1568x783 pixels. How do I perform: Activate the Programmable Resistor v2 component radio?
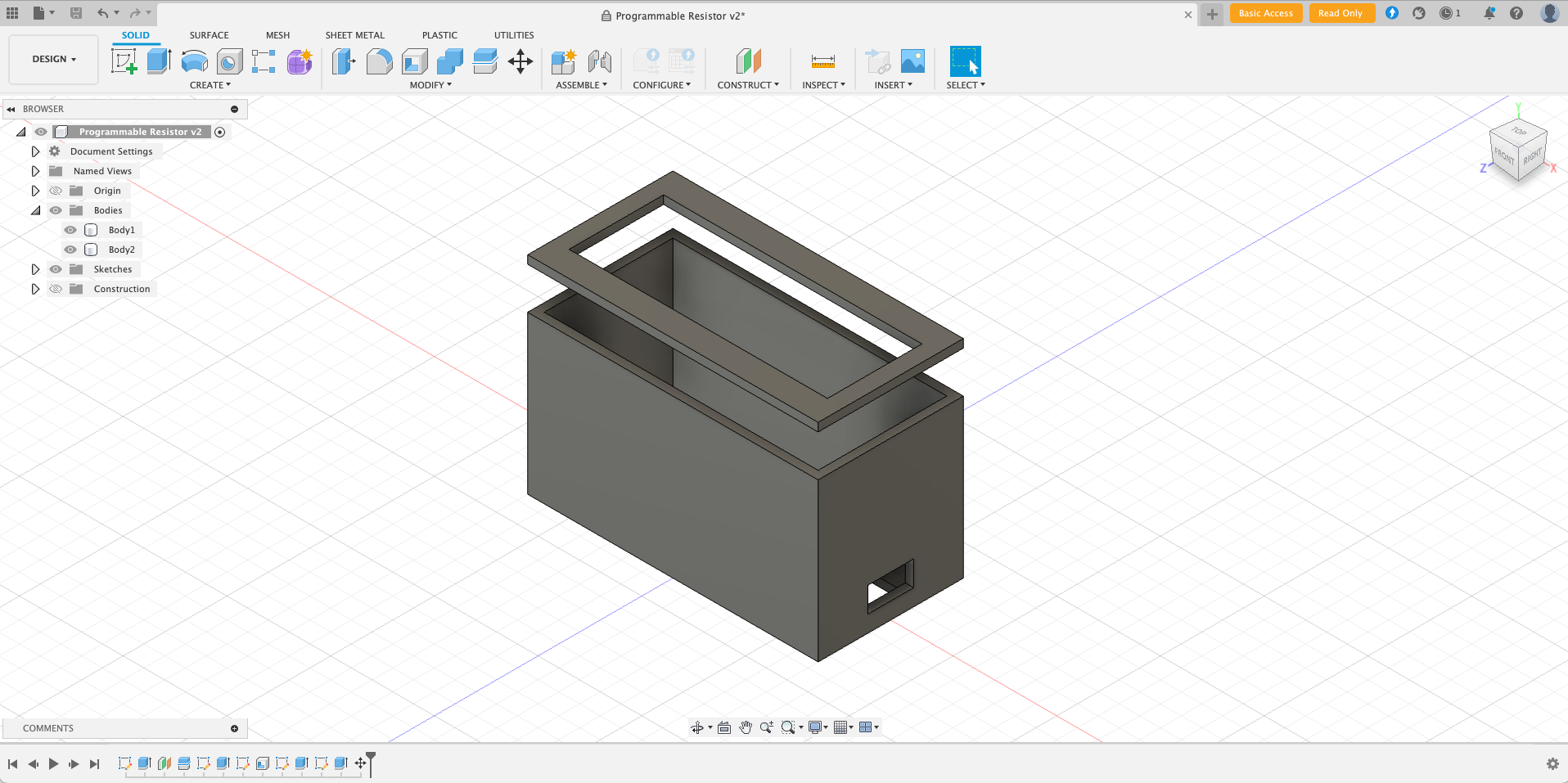point(220,132)
